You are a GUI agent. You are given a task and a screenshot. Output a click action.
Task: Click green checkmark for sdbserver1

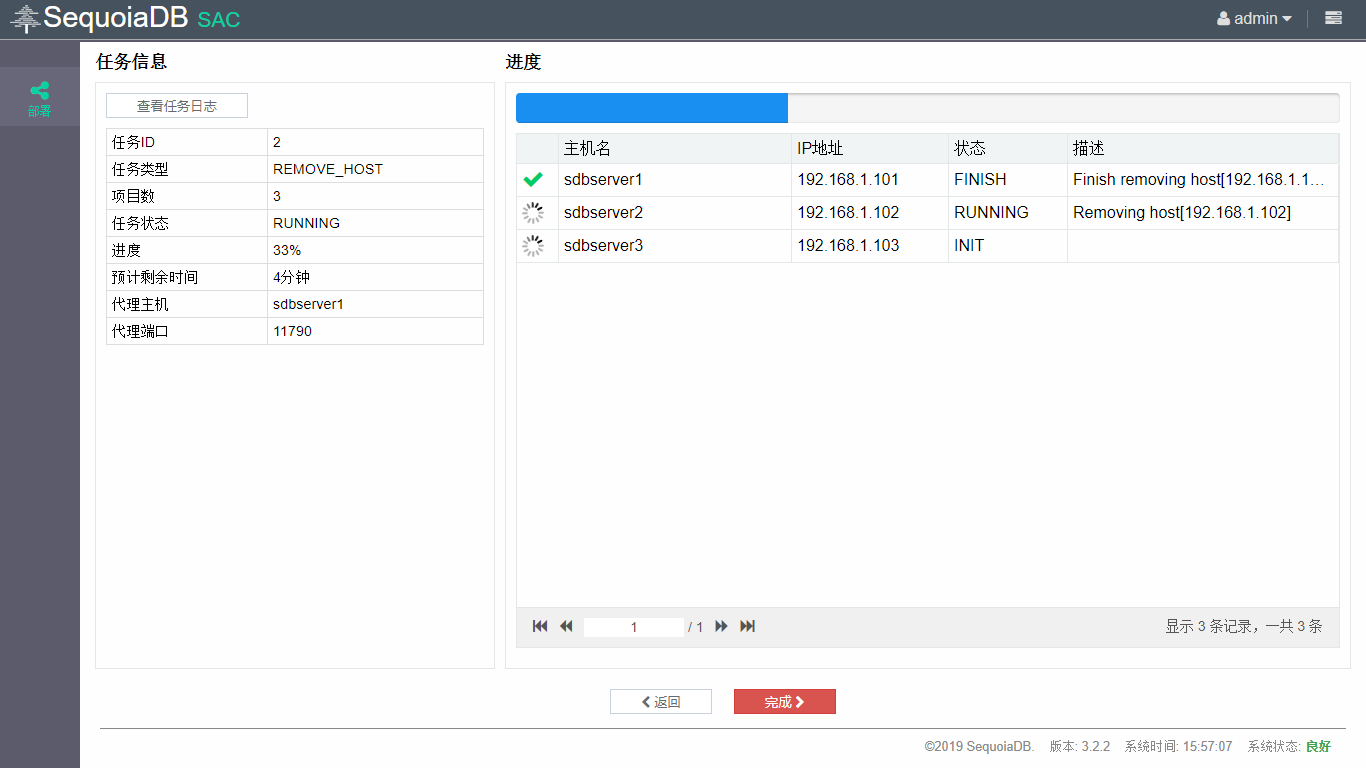533,180
